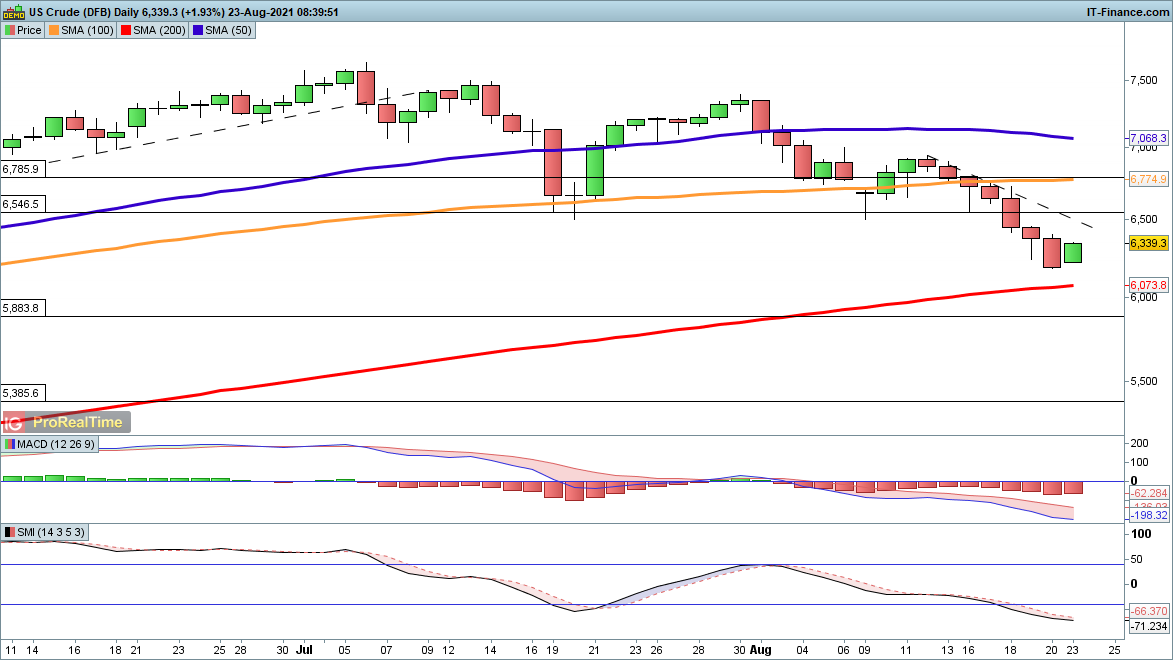The width and height of the screenshot is (1173, 660).
Task: Select the 5,883.8 support level label
Action: (x=21, y=308)
